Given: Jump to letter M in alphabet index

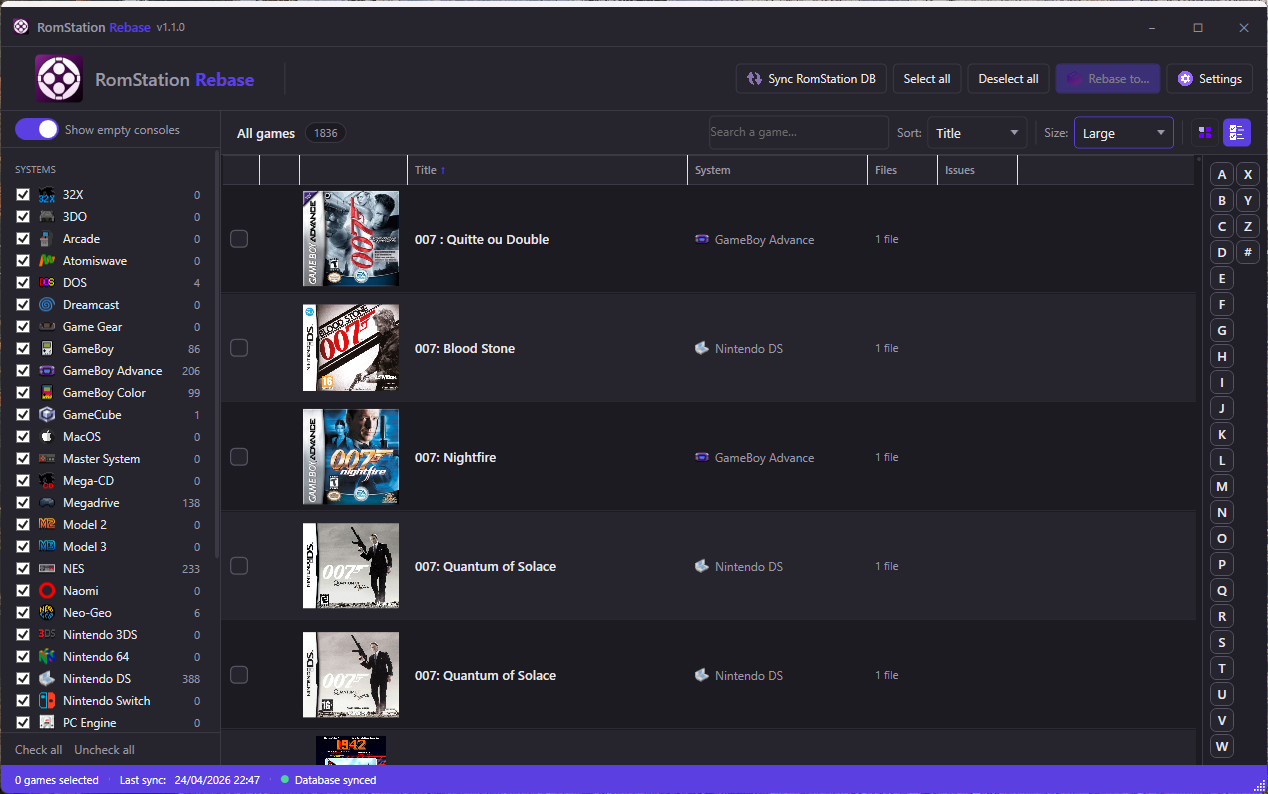Looking at the screenshot, I should click(1221, 487).
